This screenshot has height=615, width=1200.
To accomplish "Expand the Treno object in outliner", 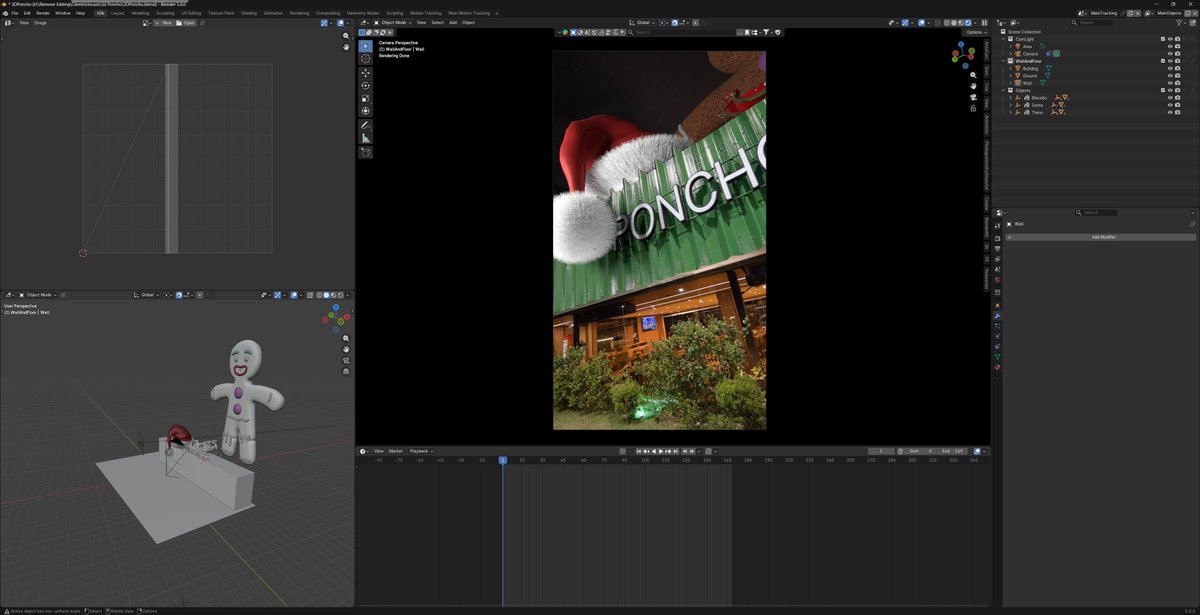I will (x=1011, y=112).
